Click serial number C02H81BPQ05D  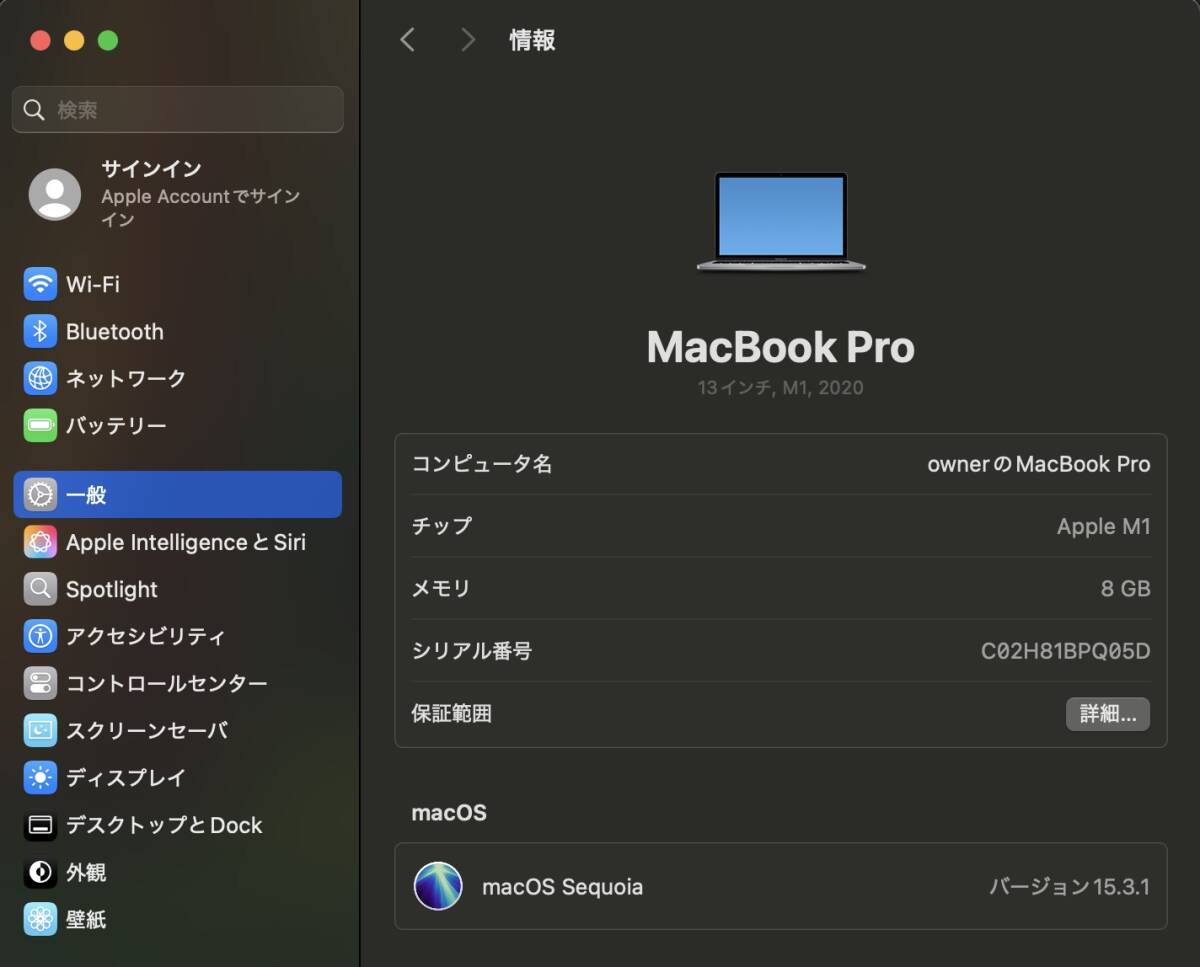tap(1066, 652)
